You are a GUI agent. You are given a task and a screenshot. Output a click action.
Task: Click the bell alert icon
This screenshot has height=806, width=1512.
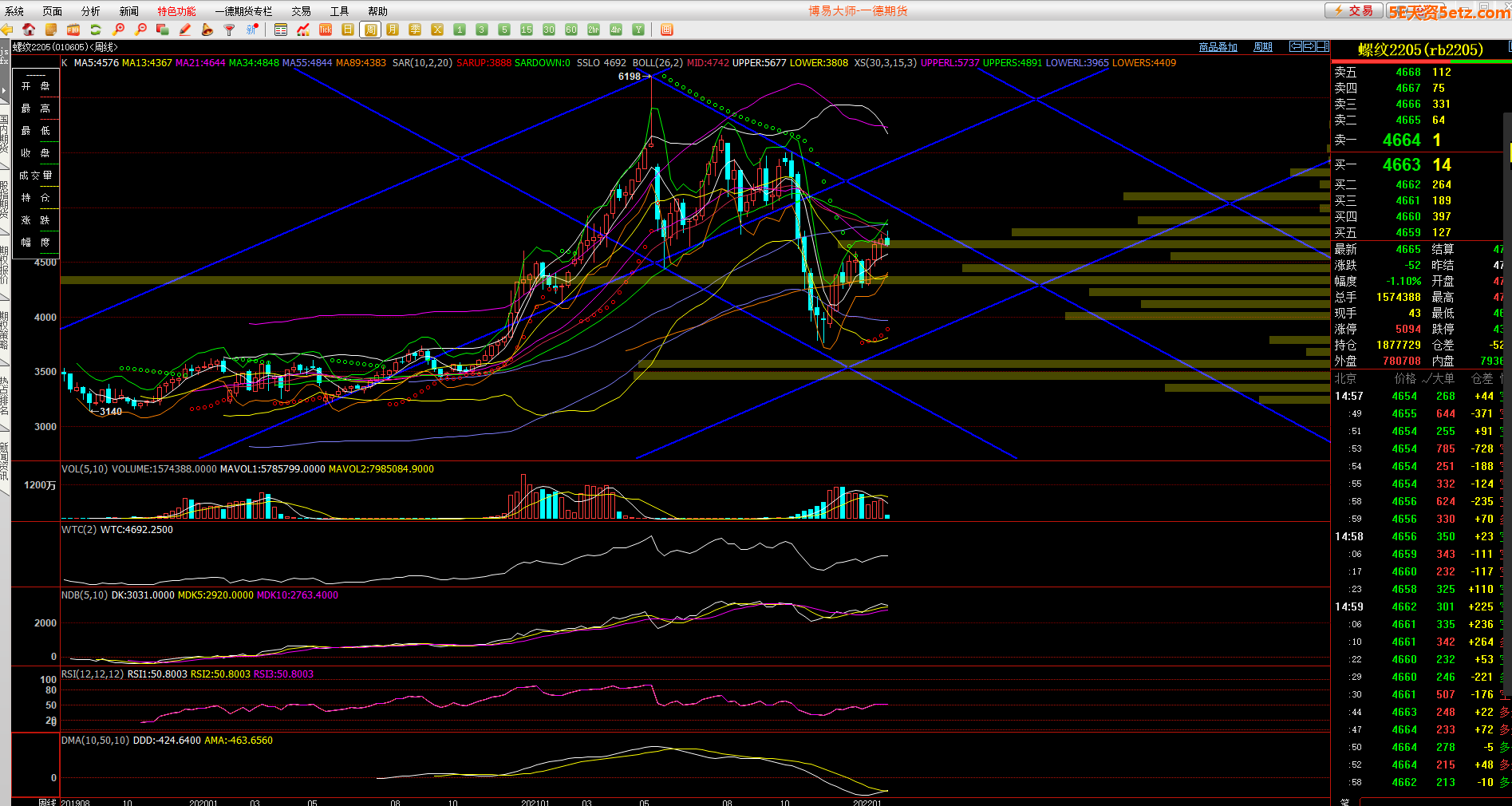(x=207, y=30)
